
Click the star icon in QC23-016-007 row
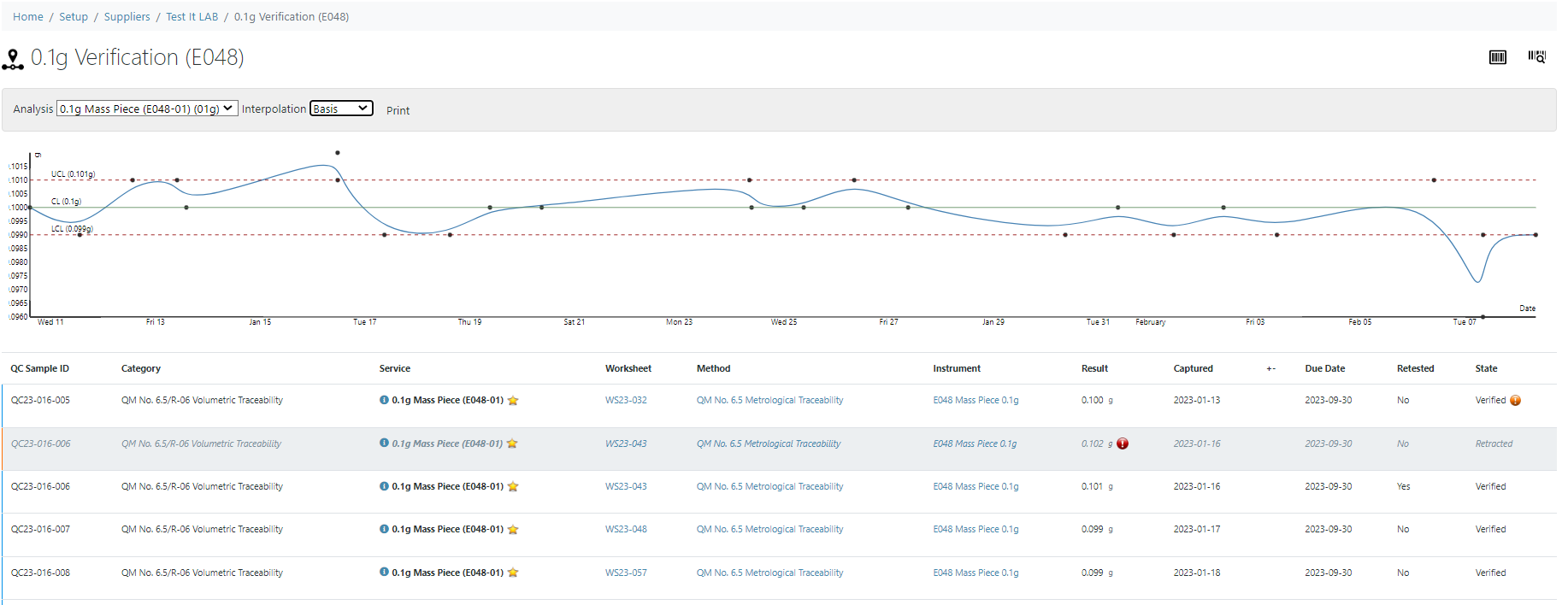(513, 530)
